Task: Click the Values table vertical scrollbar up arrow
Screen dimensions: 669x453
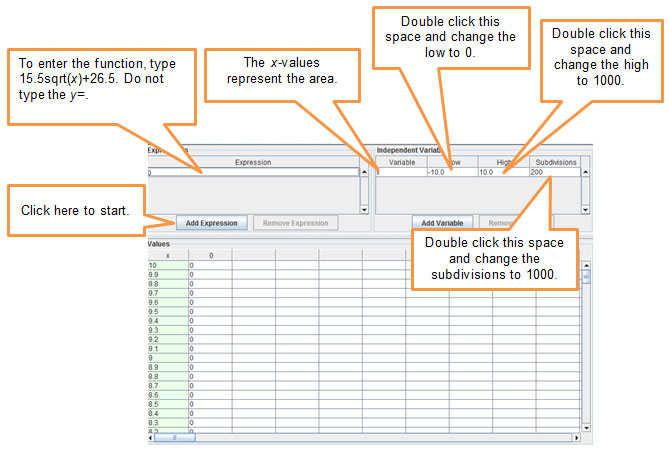Action: click(586, 265)
